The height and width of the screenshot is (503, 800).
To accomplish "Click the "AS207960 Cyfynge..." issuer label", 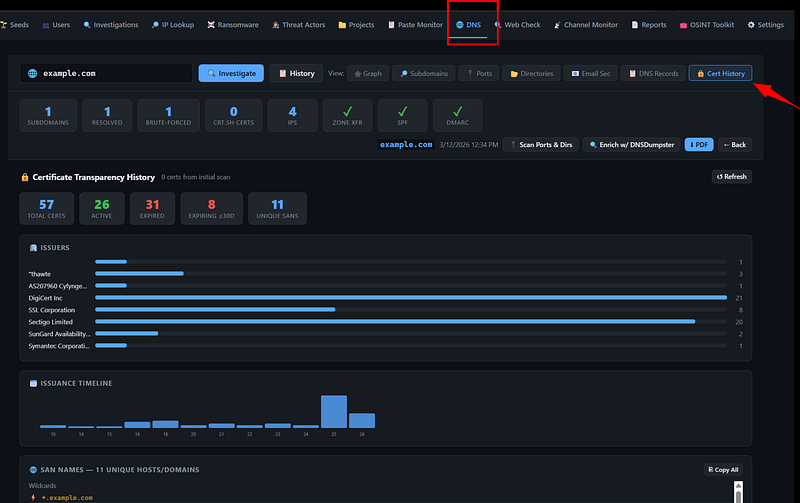I will pyautogui.click(x=58, y=286).
